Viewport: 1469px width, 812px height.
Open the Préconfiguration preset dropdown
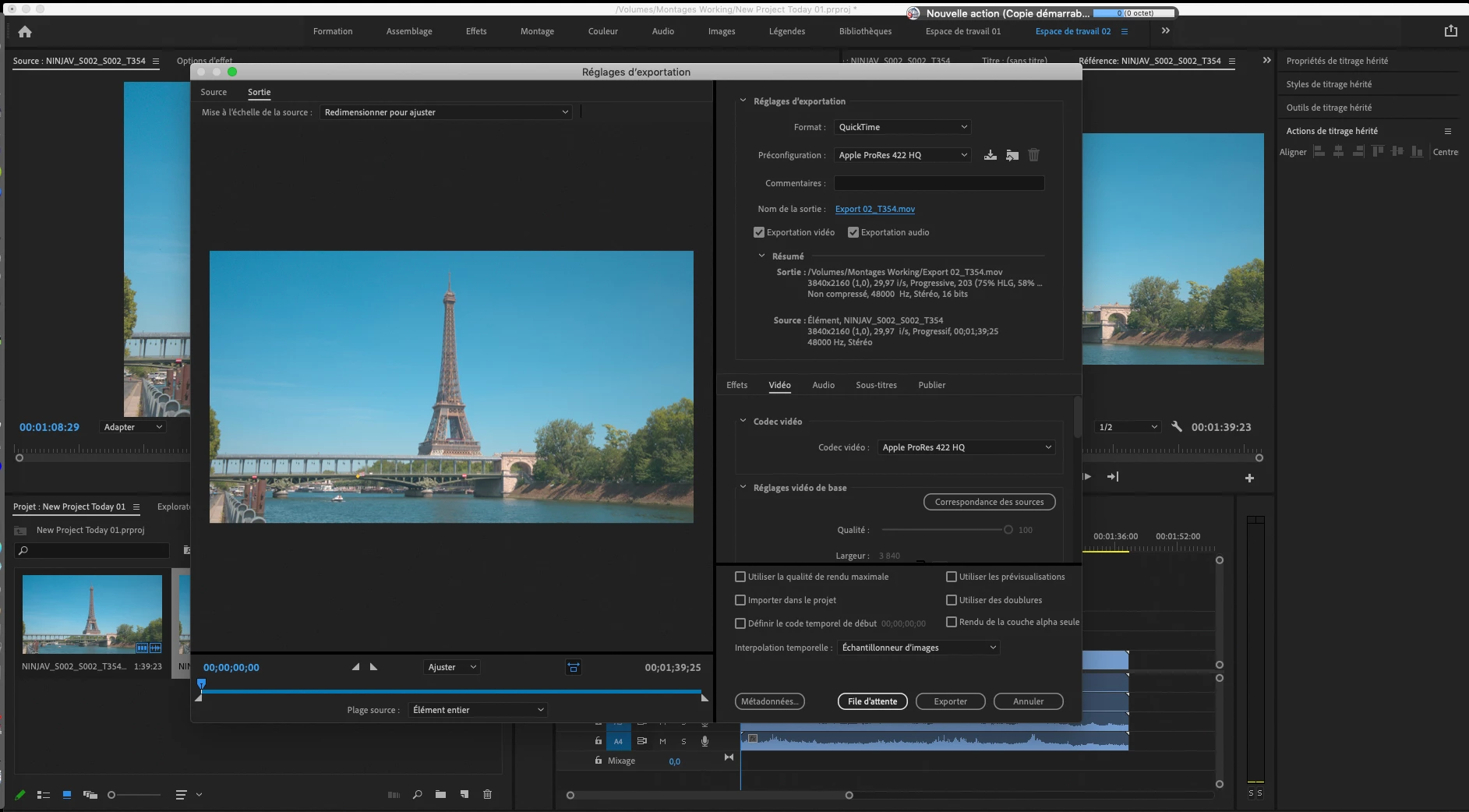tap(902, 155)
